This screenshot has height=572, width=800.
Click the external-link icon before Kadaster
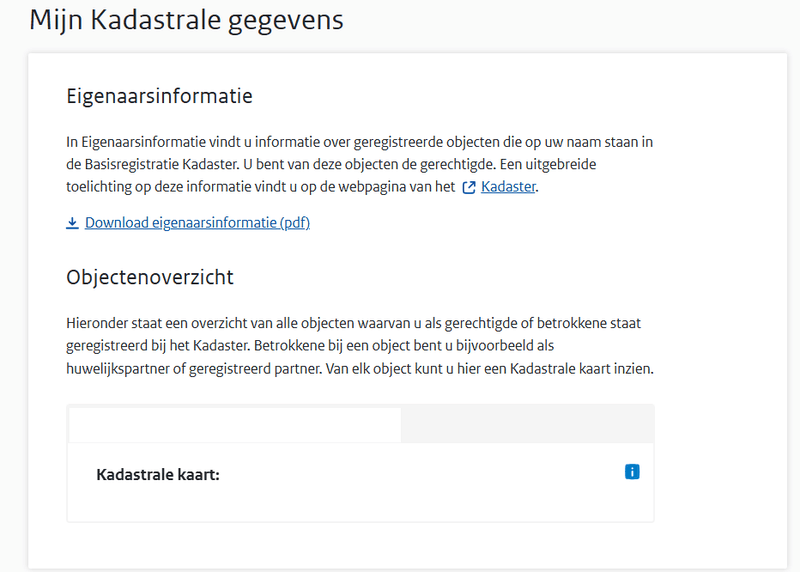click(469, 188)
